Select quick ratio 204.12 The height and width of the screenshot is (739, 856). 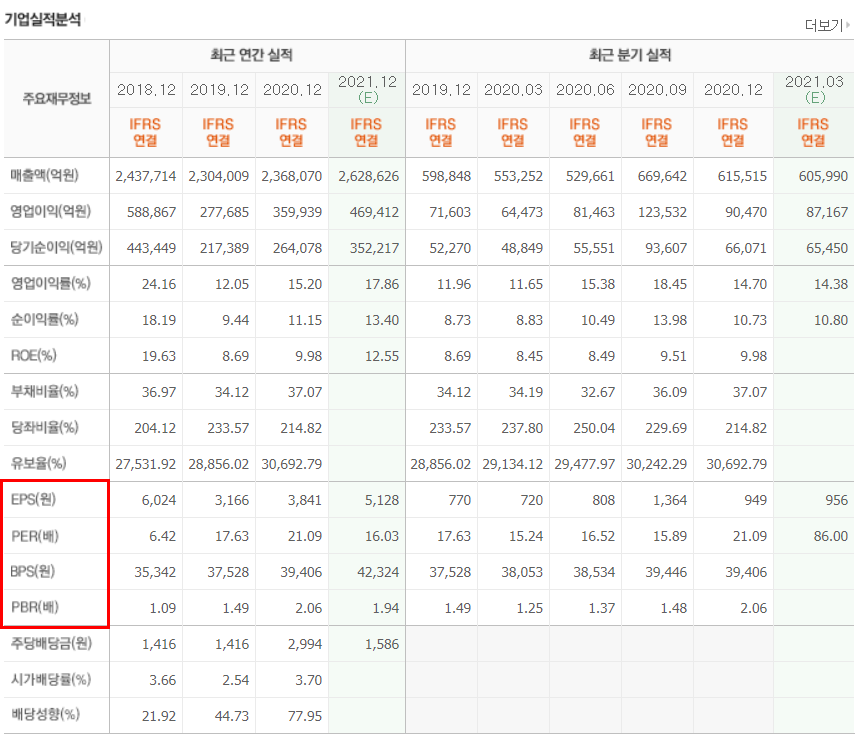point(155,428)
